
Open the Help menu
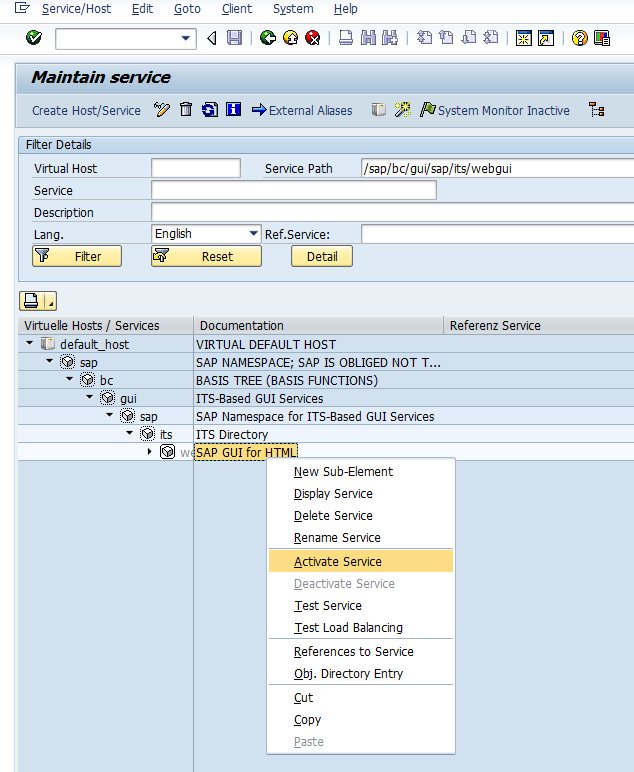coord(346,9)
